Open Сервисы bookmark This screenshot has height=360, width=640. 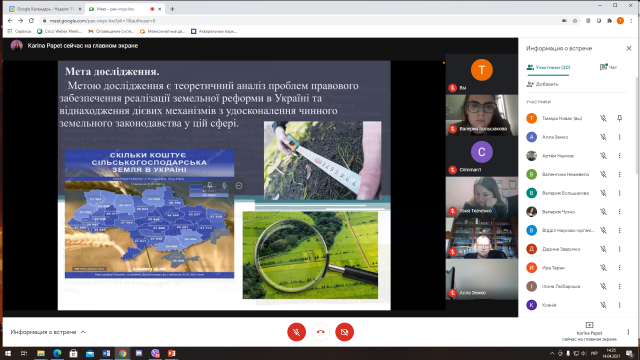pyautogui.click(x=19, y=31)
